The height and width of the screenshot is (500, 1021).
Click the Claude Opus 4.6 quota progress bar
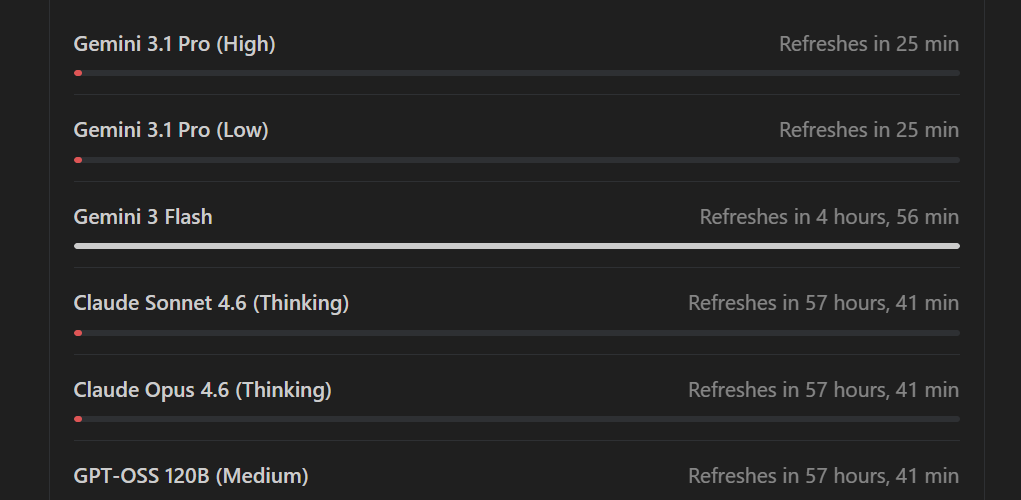coord(516,419)
